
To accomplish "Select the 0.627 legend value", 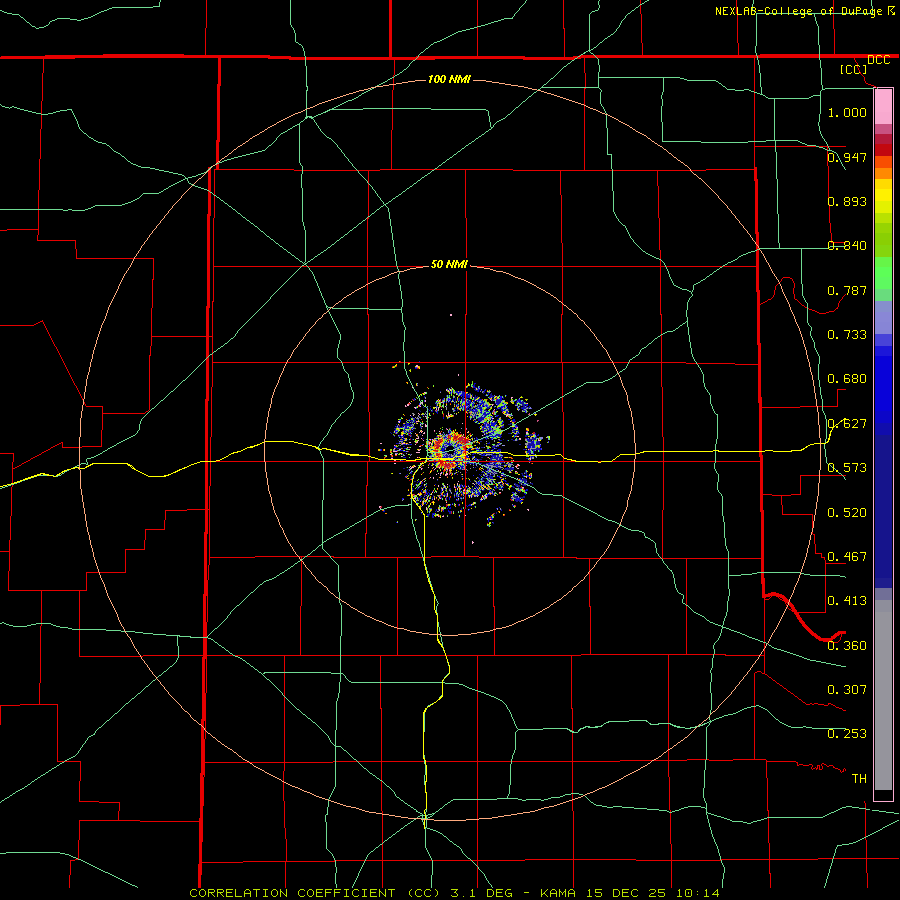I will coord(847,423).
